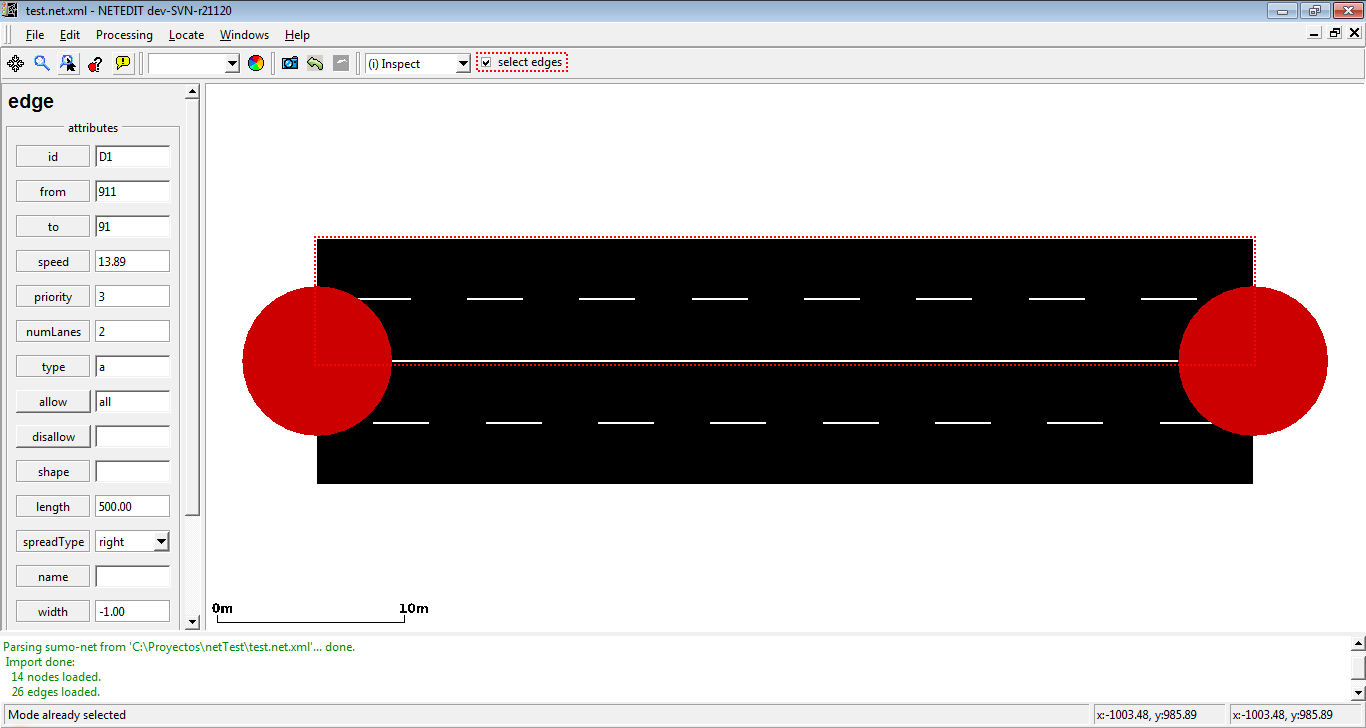
Task: Take a snapshot with the camera icon
Action: [x=290, y=63]
